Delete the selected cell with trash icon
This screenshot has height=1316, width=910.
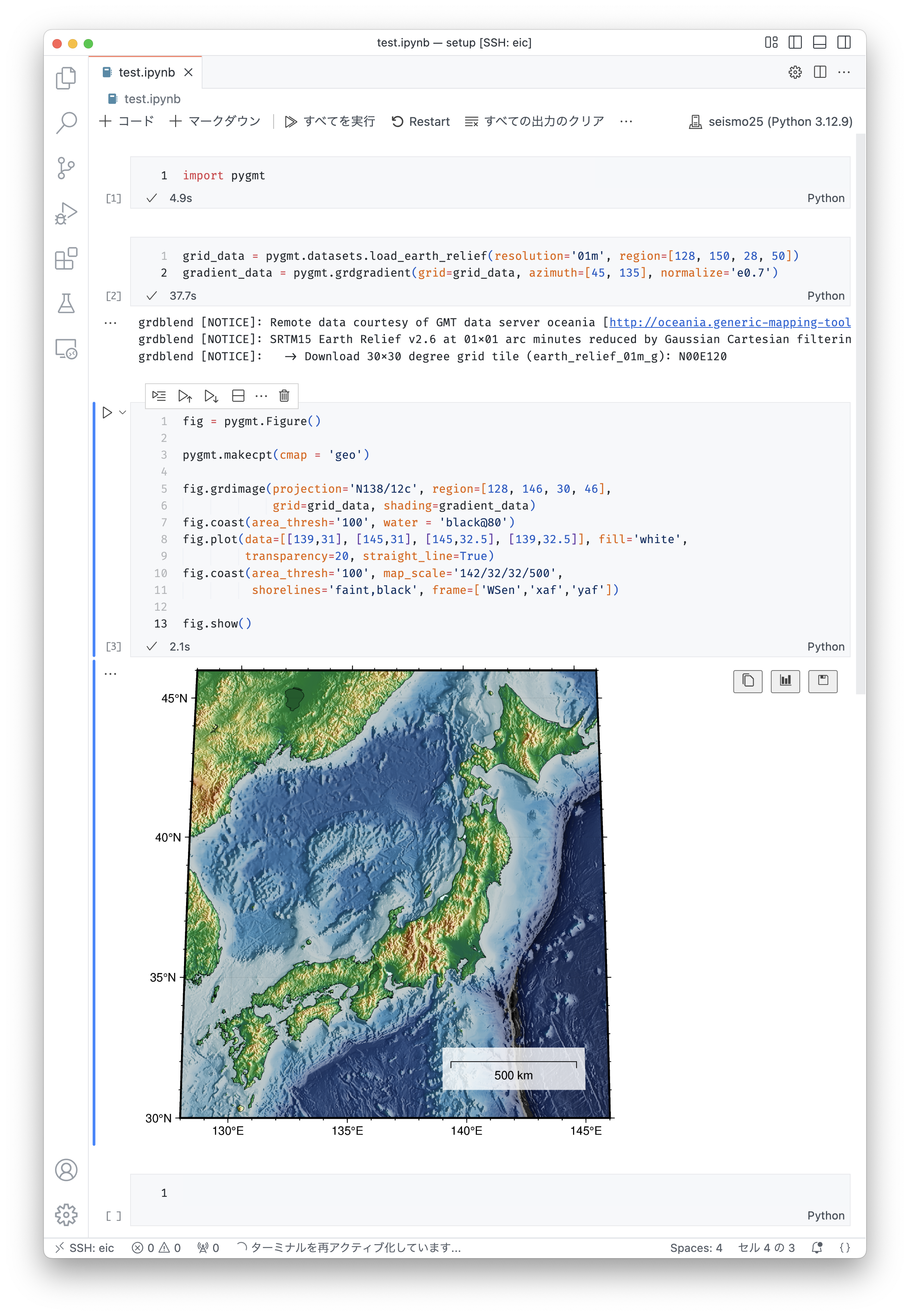pos(284,395)
